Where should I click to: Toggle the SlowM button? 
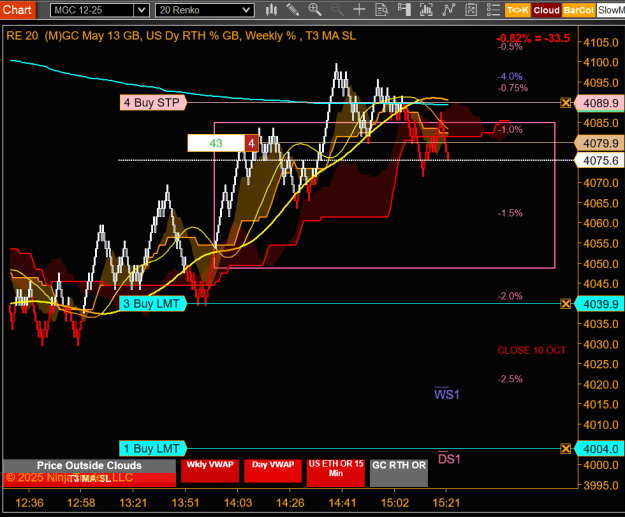(x=611, y=10)
